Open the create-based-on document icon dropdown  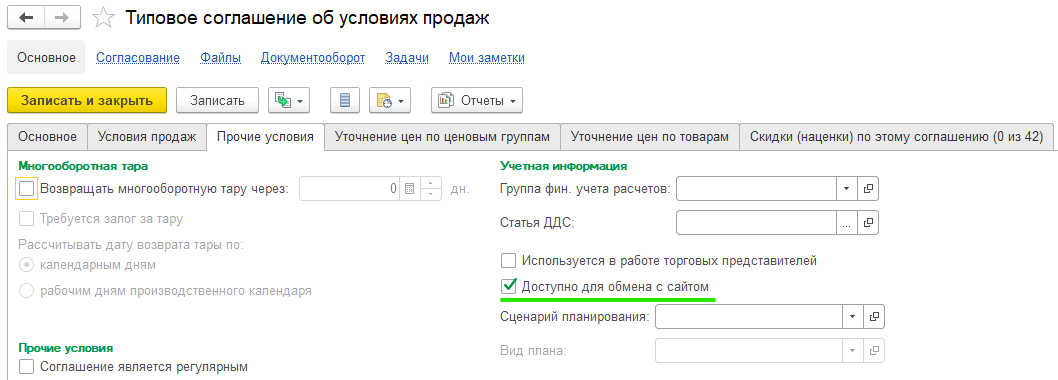point(289,101)
